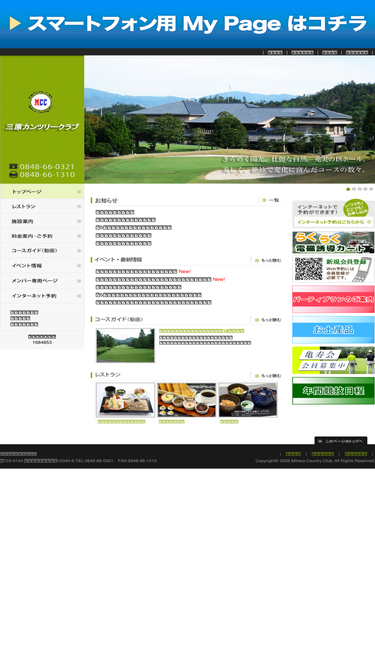Click the MCC club logo emblem
The image size is (375, 667).
click(41, 102)
